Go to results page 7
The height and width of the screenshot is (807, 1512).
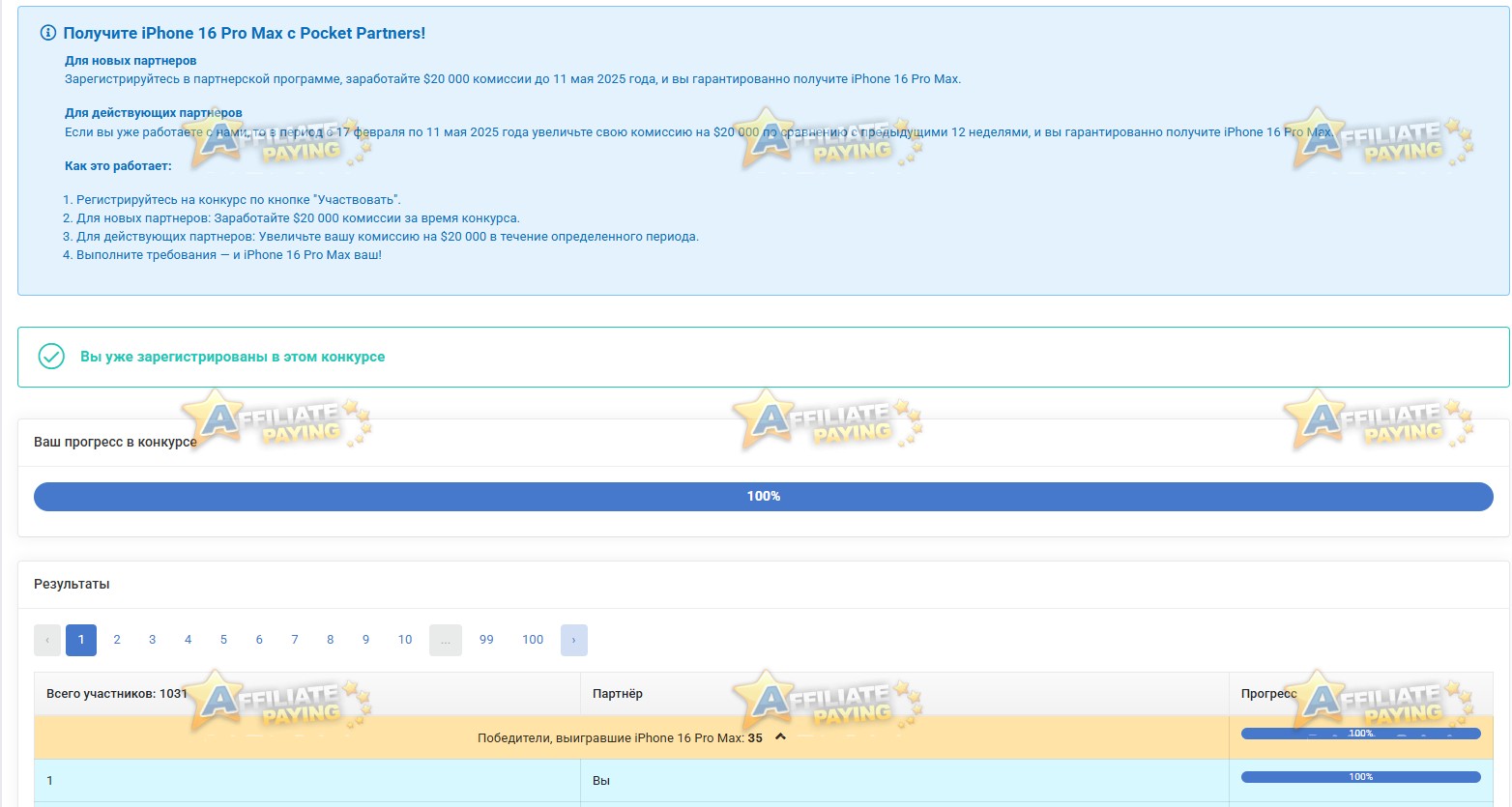click(295, 640)
